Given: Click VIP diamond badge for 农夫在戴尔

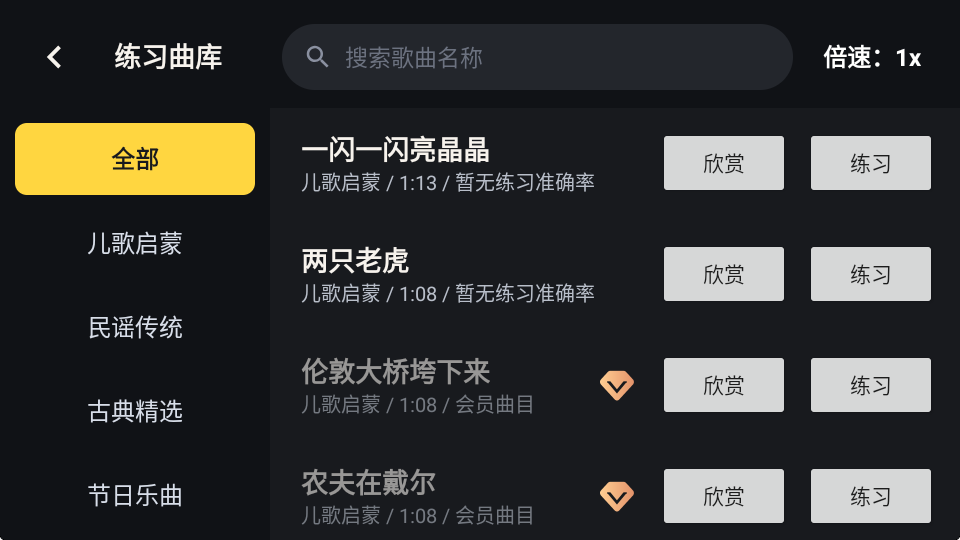Looking at the screenshot, I should click(617, 496).
